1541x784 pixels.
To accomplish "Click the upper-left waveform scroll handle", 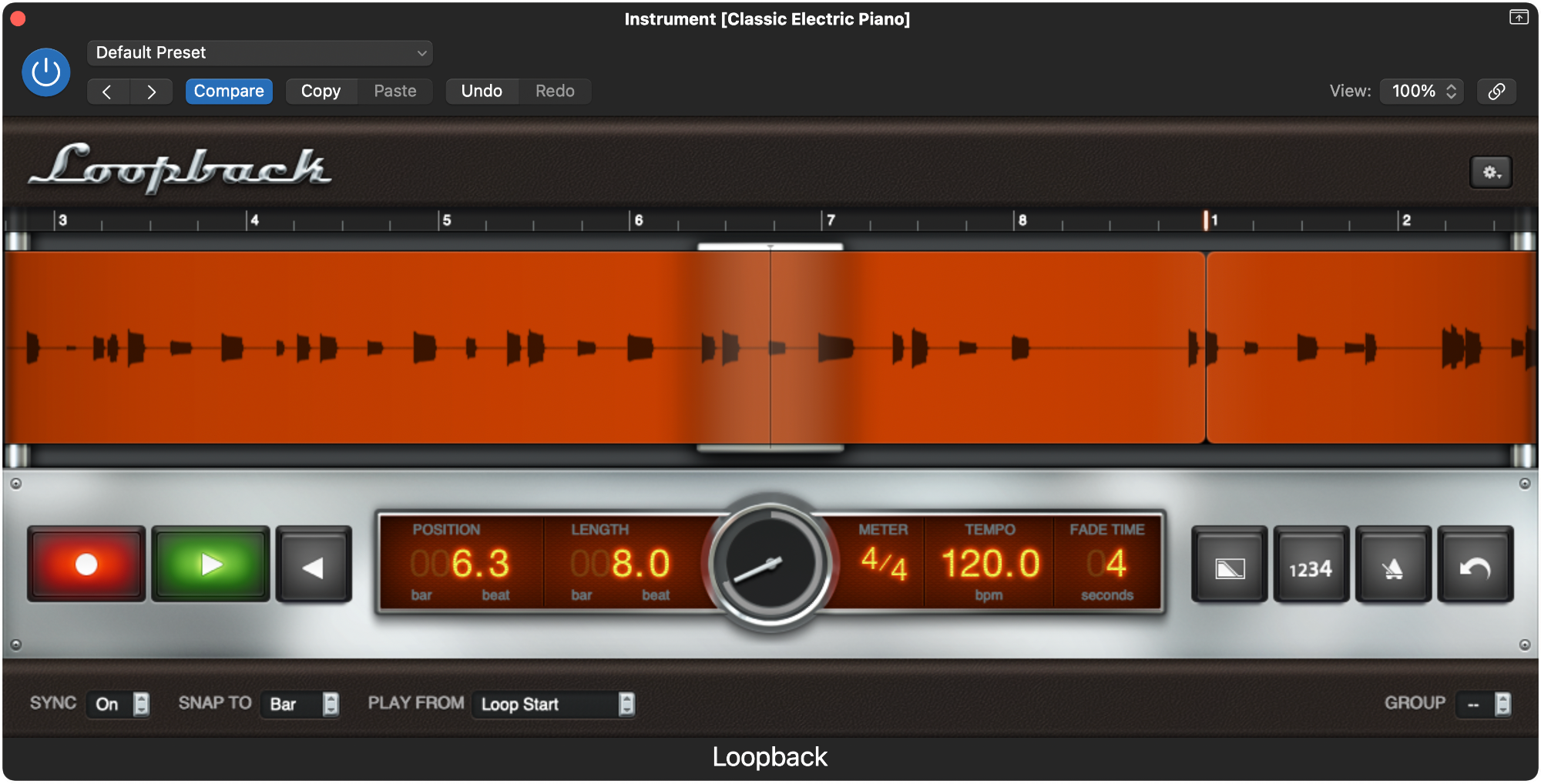I will pos(18,241).
